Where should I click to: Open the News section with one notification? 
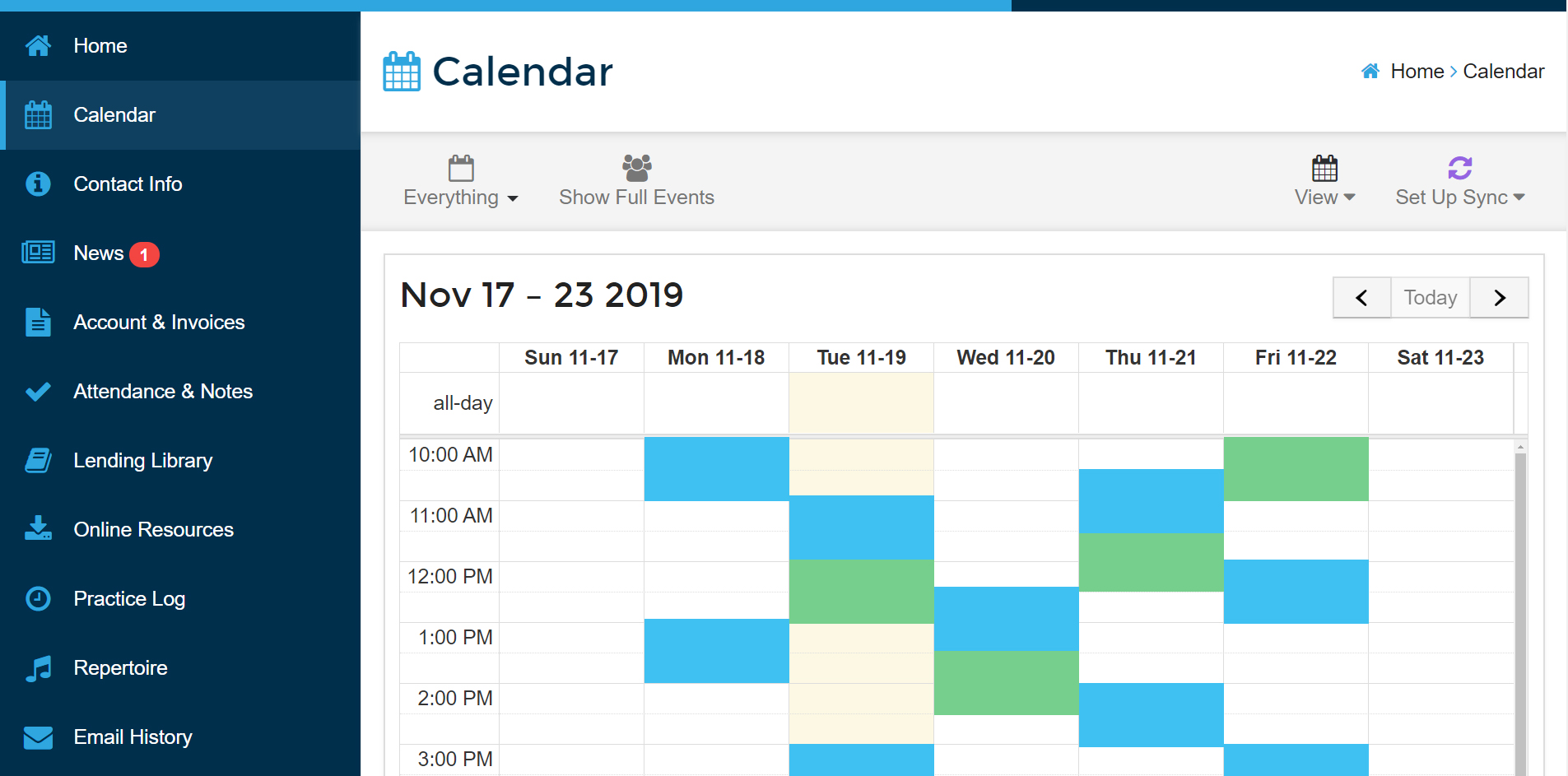pyautogui.click(x=180, y=253)
